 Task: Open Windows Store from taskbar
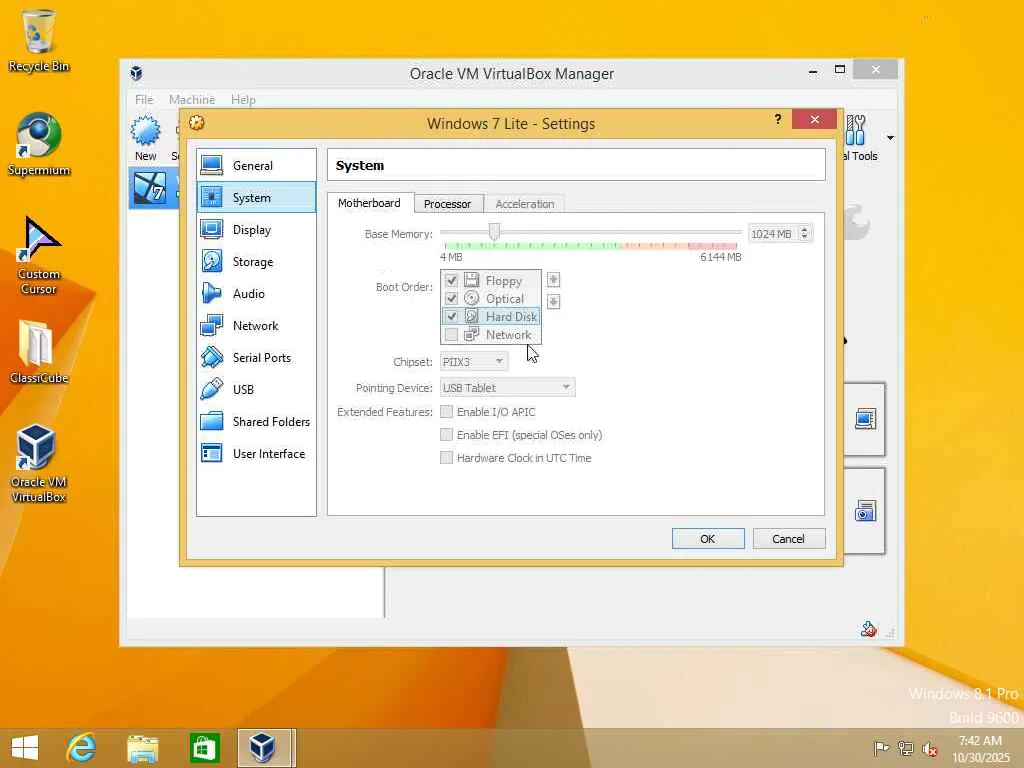tap(204, 748)
